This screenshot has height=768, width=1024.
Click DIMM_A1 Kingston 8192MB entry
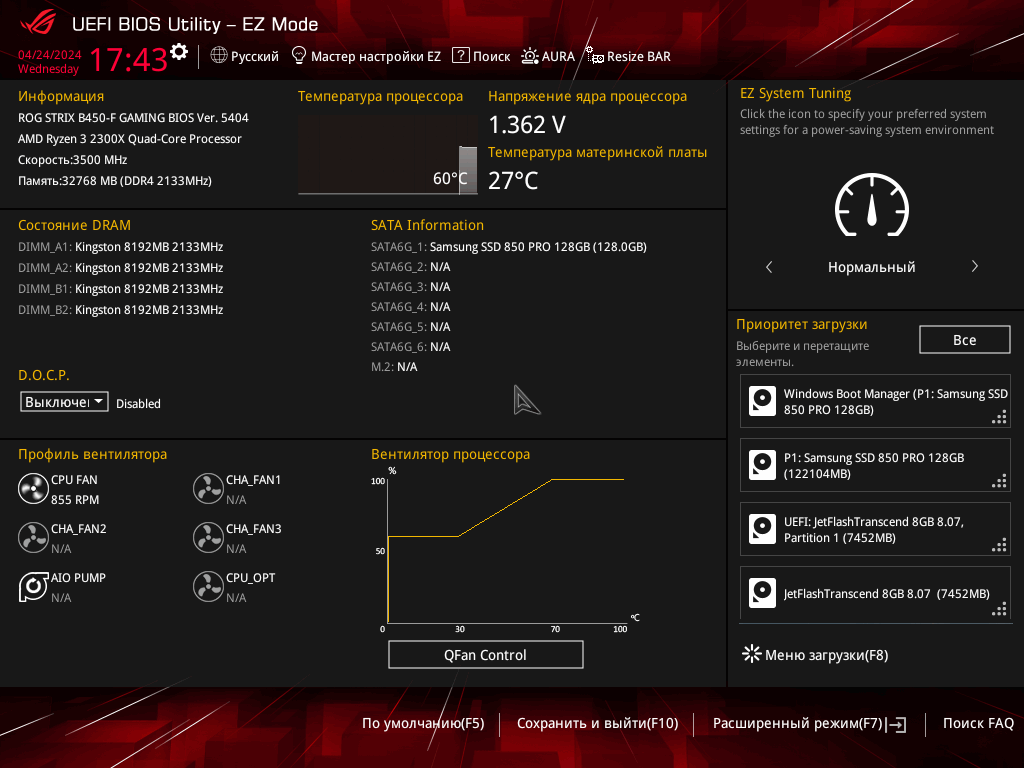(x=121, y=247)
